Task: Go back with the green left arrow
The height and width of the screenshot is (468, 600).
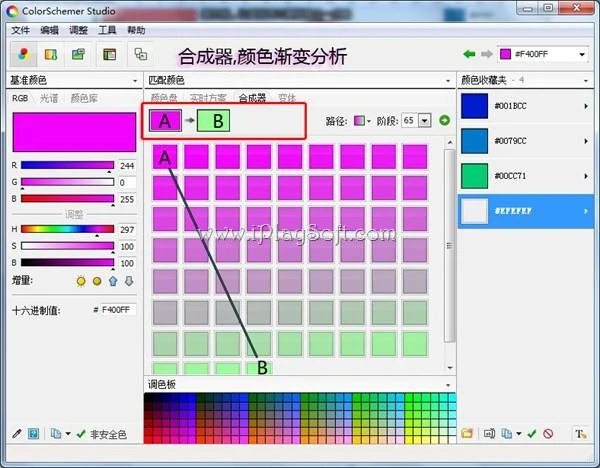Action: (469, 54)
